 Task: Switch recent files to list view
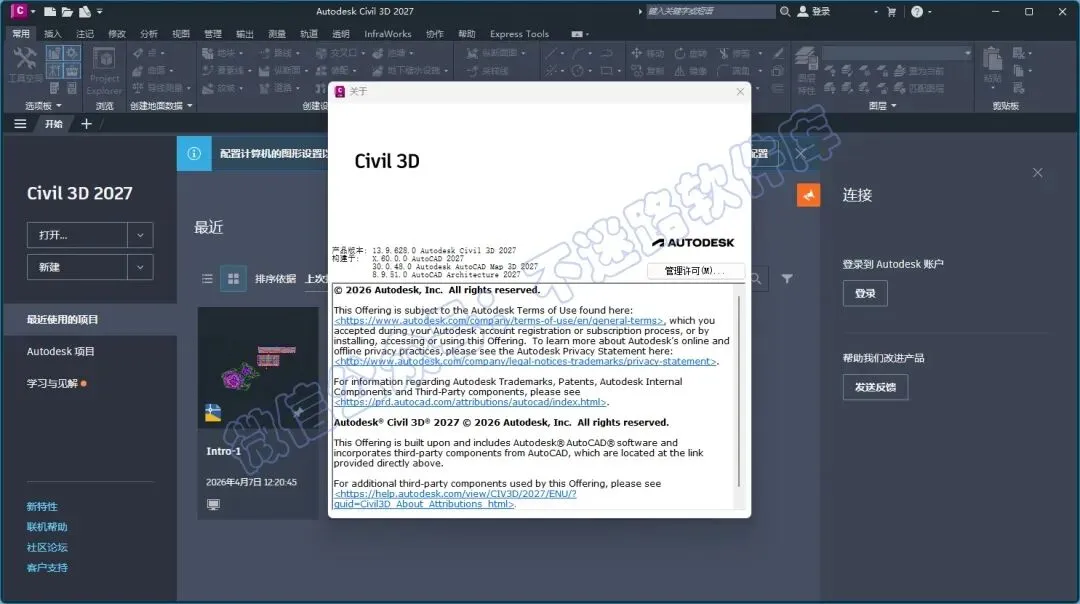pos(207,278)
